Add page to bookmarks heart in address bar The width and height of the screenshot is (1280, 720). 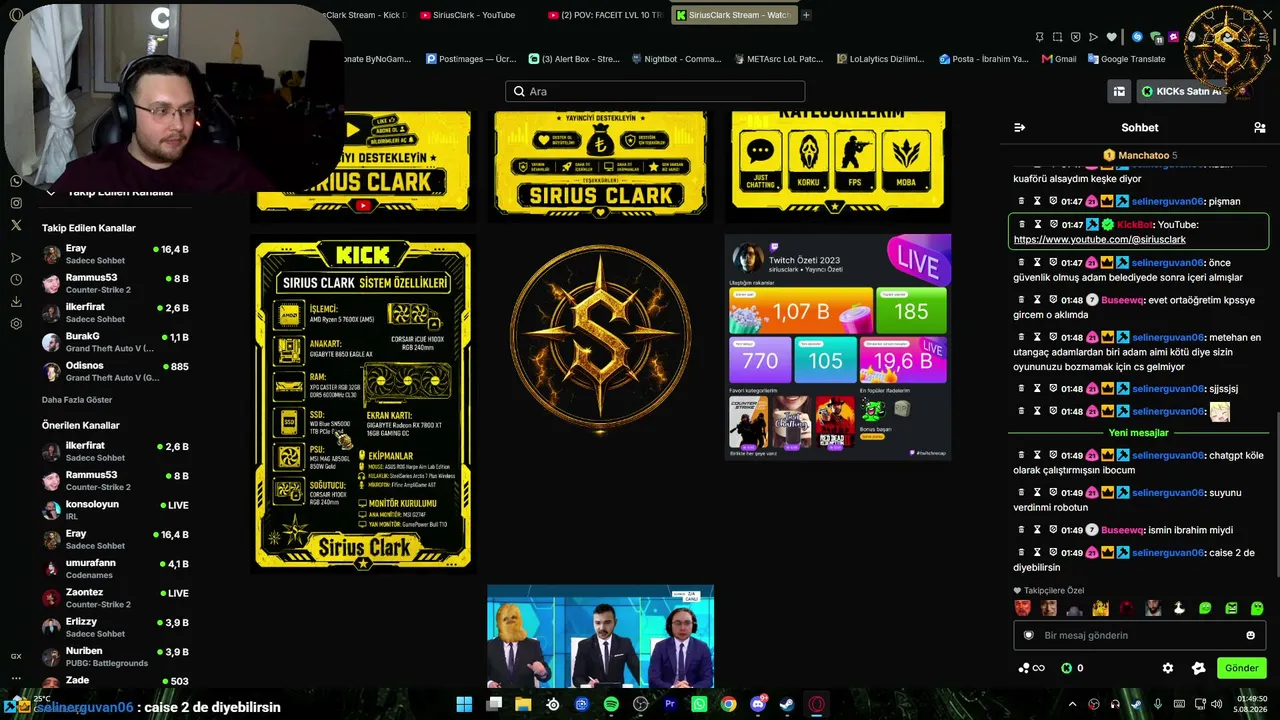tap(1111, 37)
